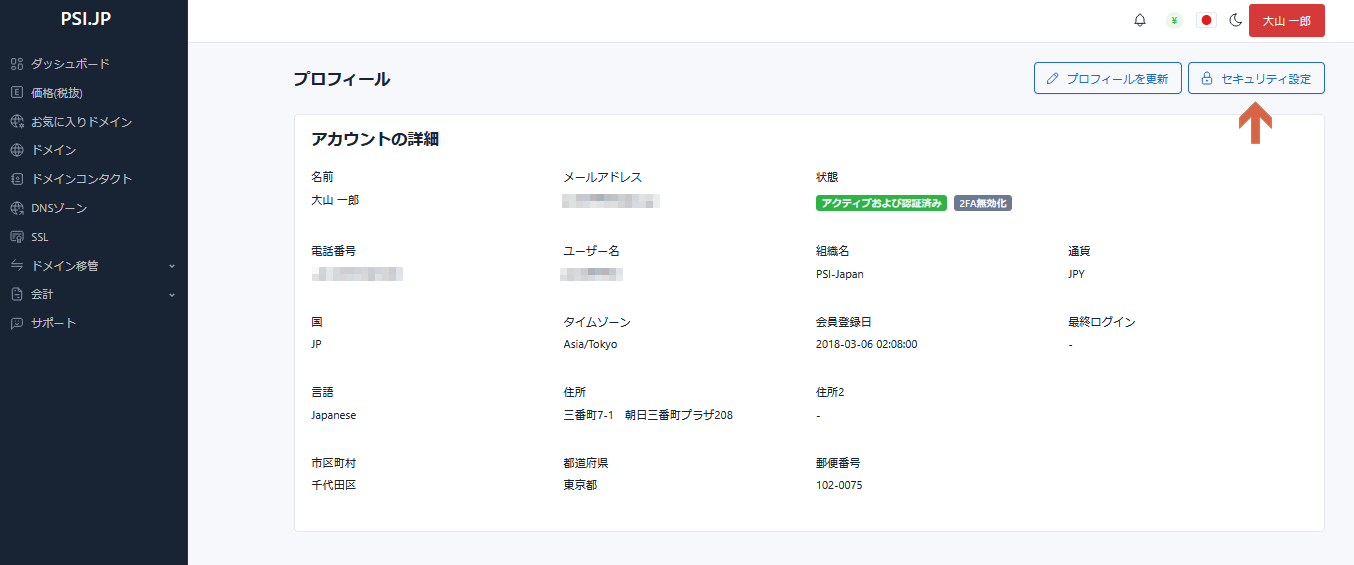Open セキュリティ設定 button

pos(1256,78)
